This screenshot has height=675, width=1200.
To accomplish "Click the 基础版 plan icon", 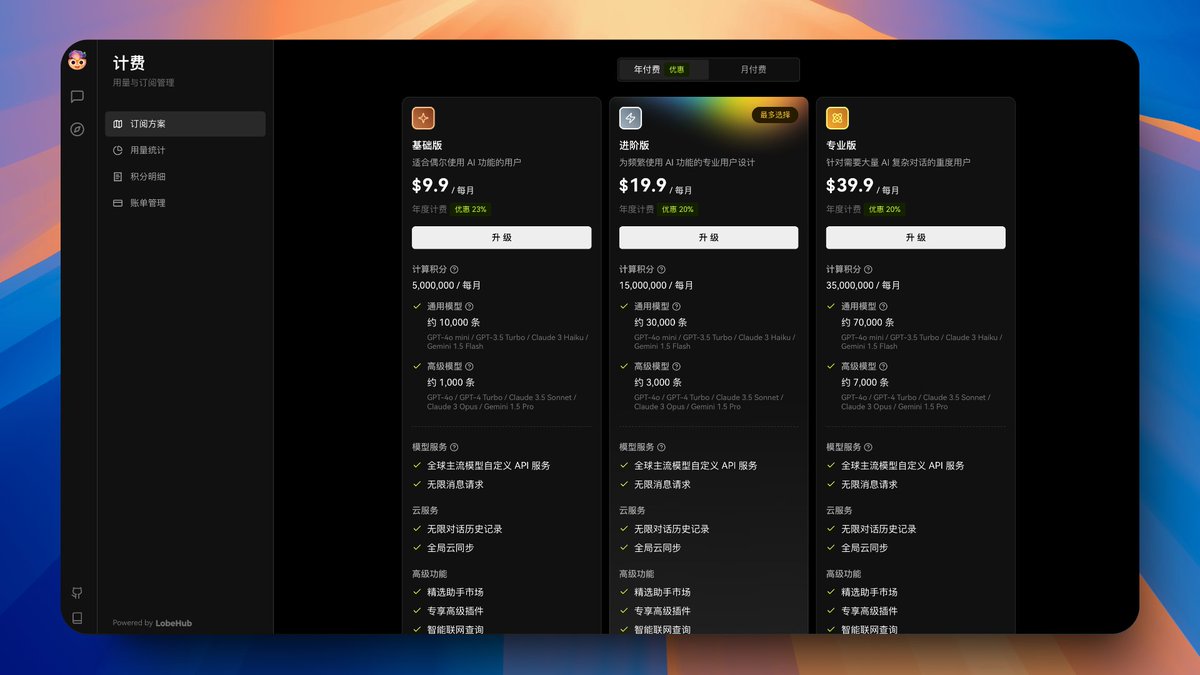I will pyautogui.click(x=423, y=118).
